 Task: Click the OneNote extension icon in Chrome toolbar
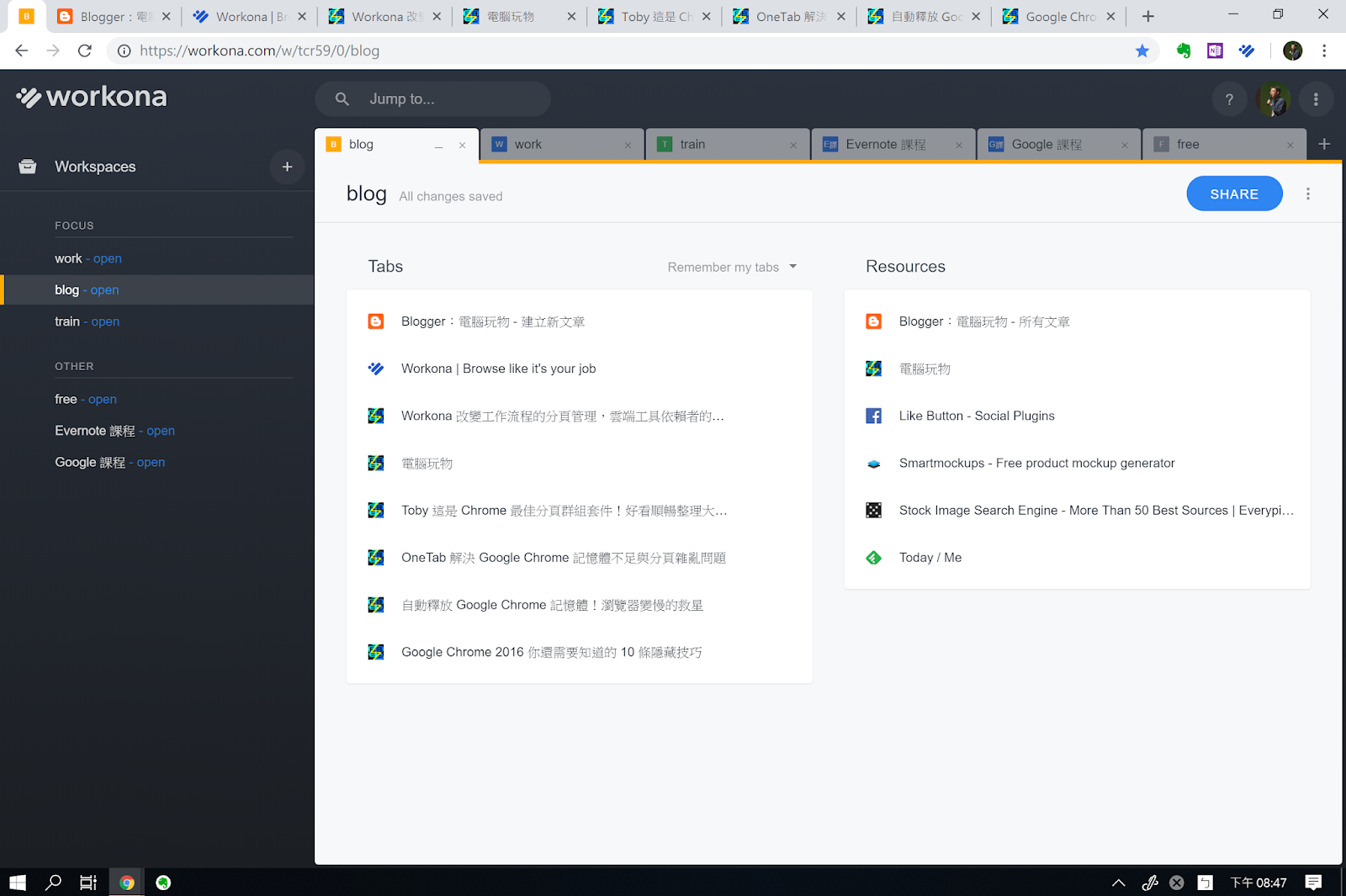click(x=1215, y=50)
